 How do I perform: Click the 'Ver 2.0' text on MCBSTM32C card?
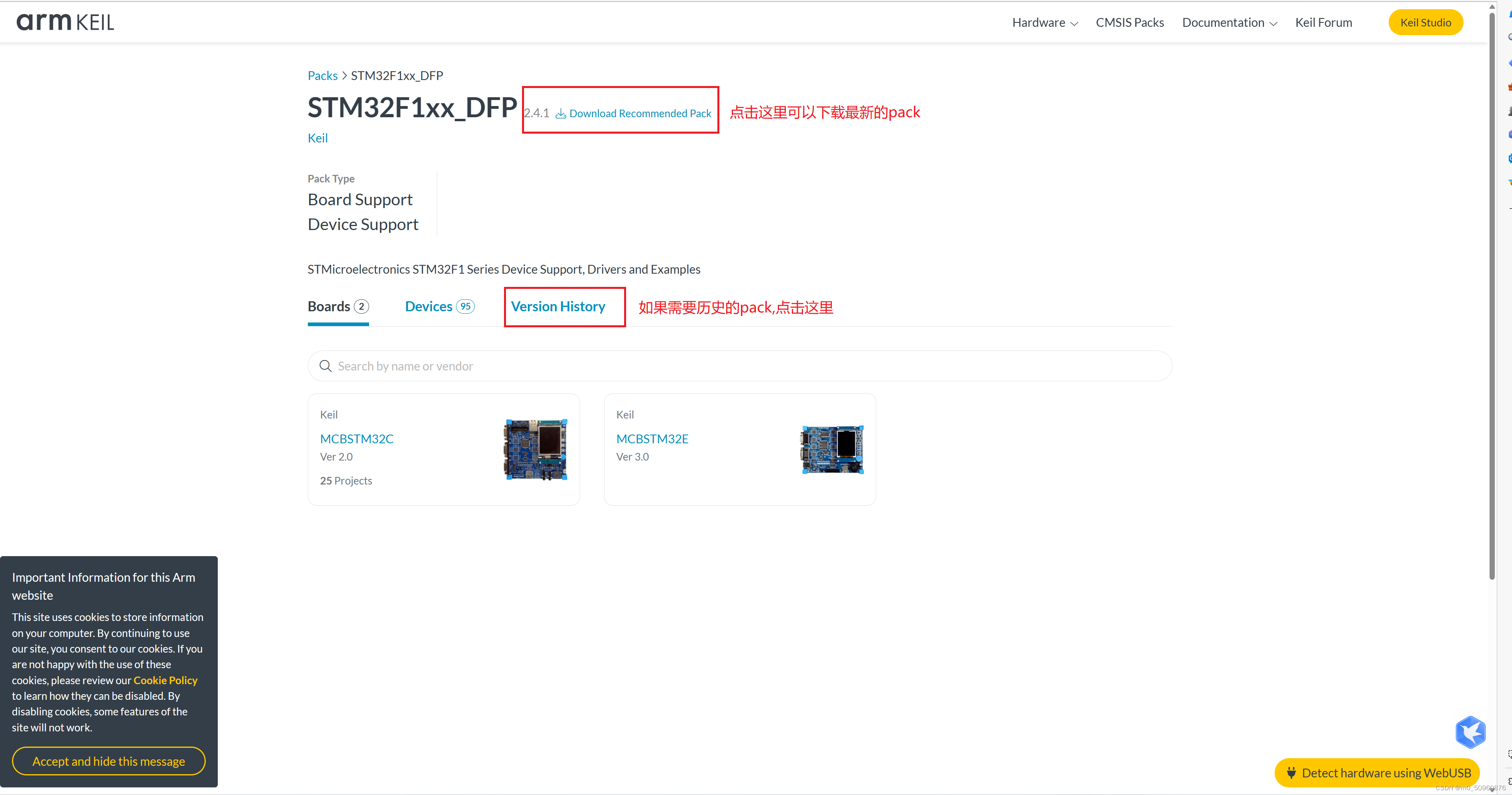(336, 457)
